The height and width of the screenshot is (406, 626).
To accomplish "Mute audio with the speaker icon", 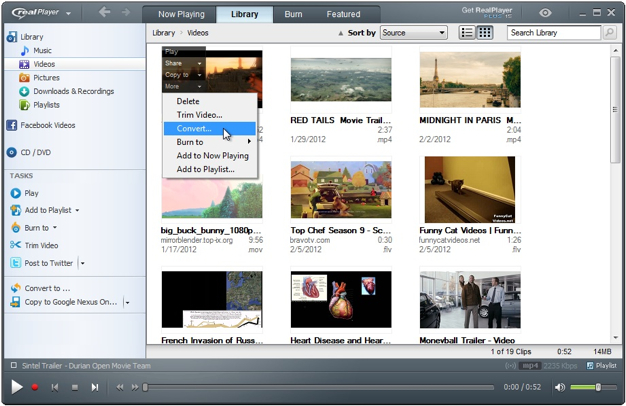I will click(x=559, y=387).
